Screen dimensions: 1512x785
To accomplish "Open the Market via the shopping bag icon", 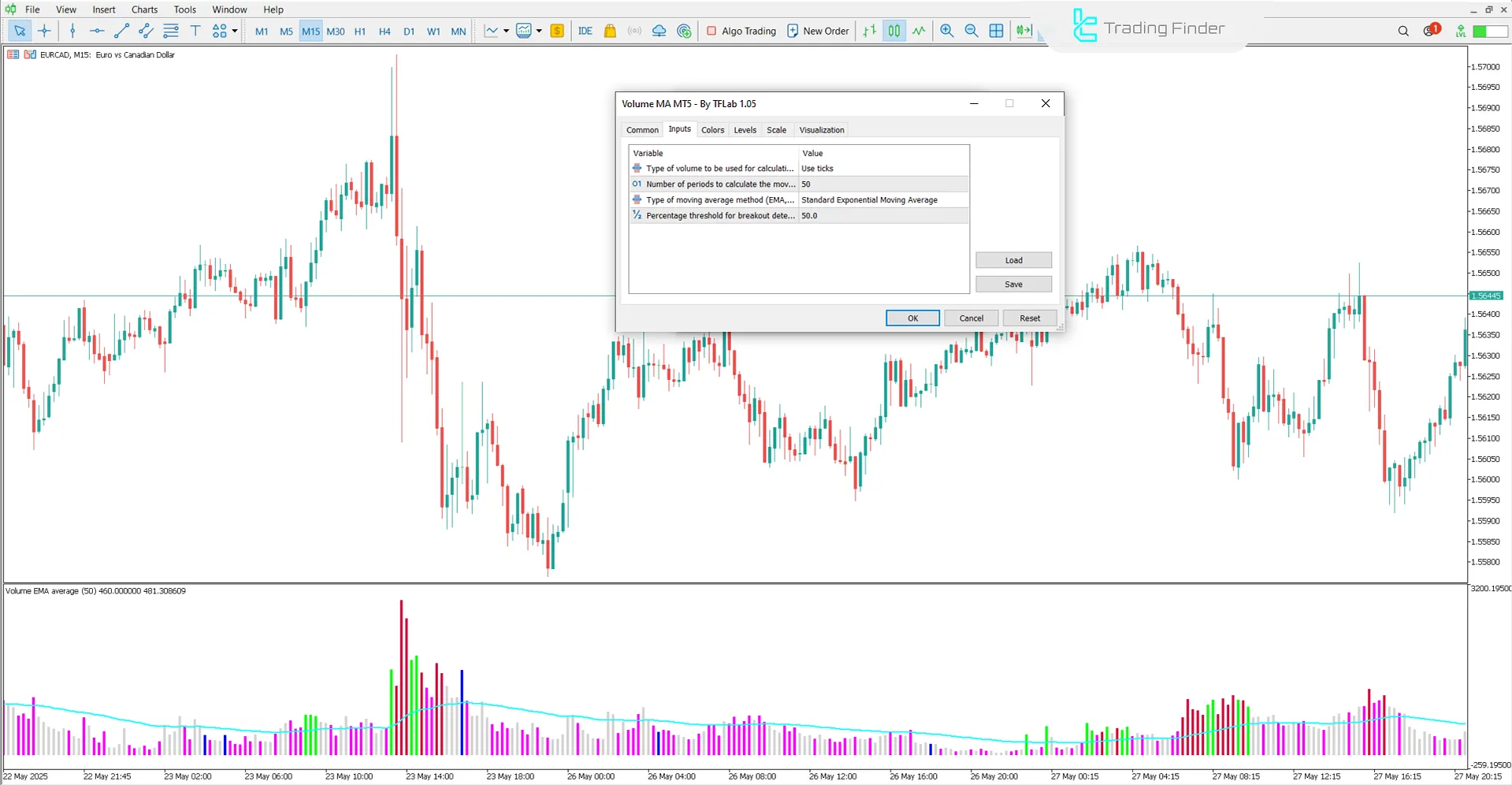I will 609,31.
